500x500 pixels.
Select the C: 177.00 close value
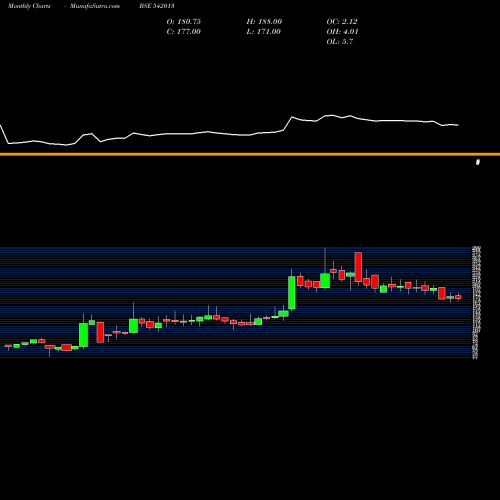184,32
